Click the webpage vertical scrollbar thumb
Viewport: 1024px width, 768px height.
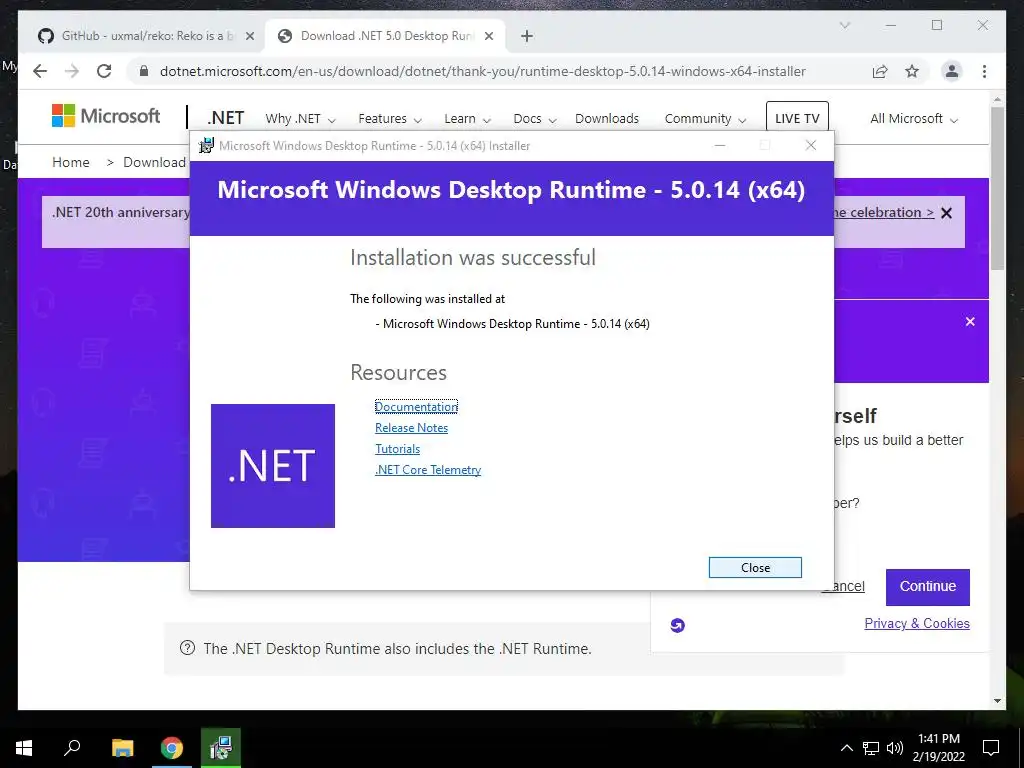[x=997, y=188]
